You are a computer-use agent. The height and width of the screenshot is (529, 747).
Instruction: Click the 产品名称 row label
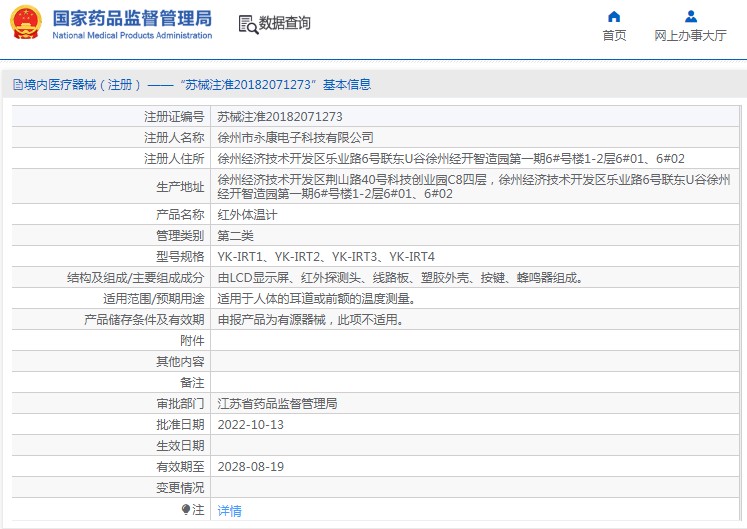(x=180, y=215)
